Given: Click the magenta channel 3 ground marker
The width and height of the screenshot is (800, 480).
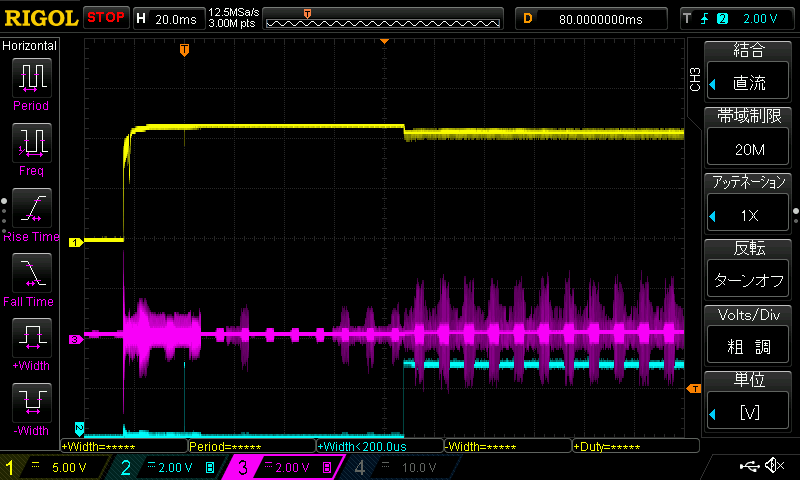Looking at the screenshot, I should tap(76, 339).
